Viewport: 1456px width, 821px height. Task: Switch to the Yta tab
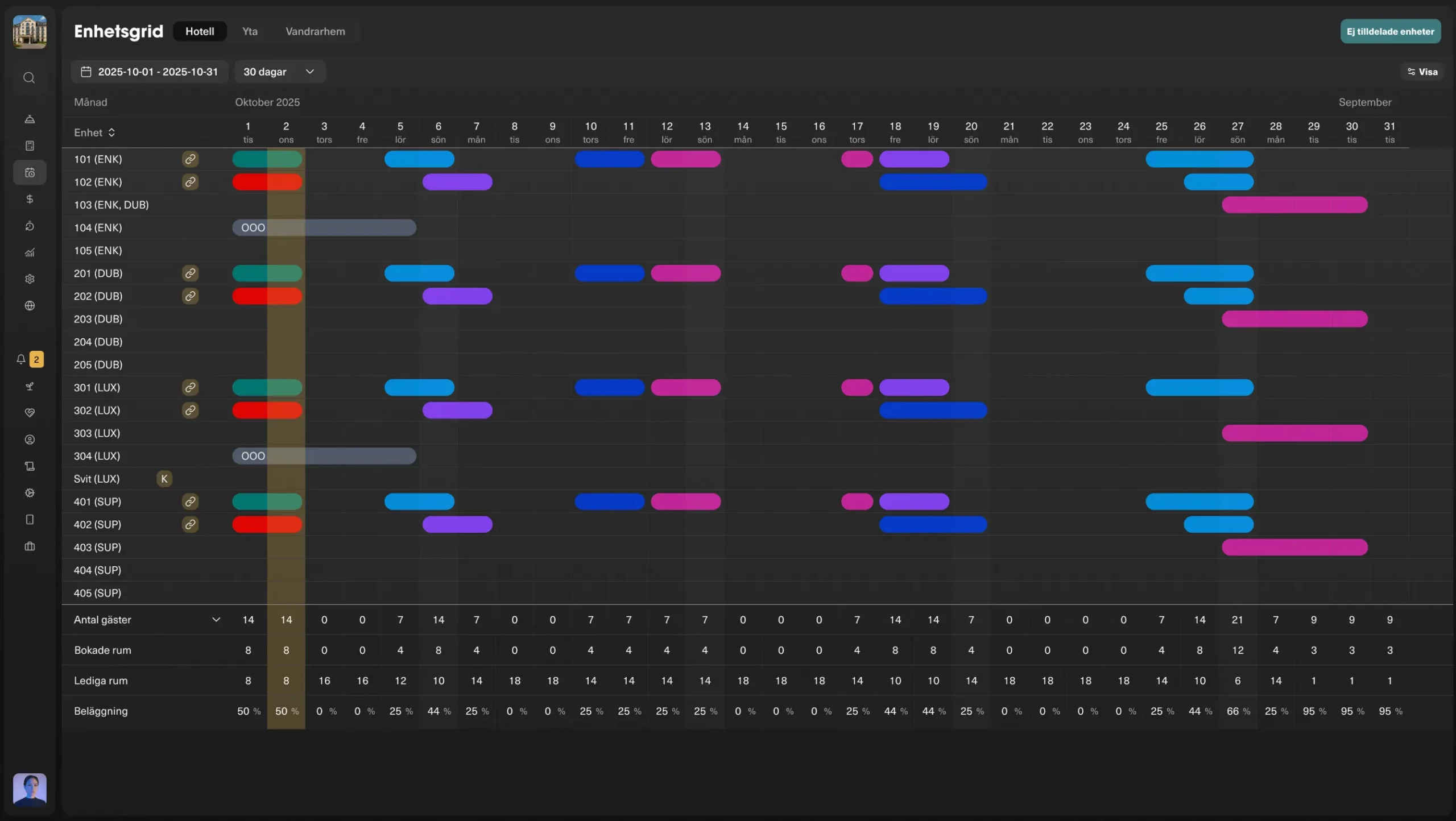pyautogui.click(x=249, y=31)
